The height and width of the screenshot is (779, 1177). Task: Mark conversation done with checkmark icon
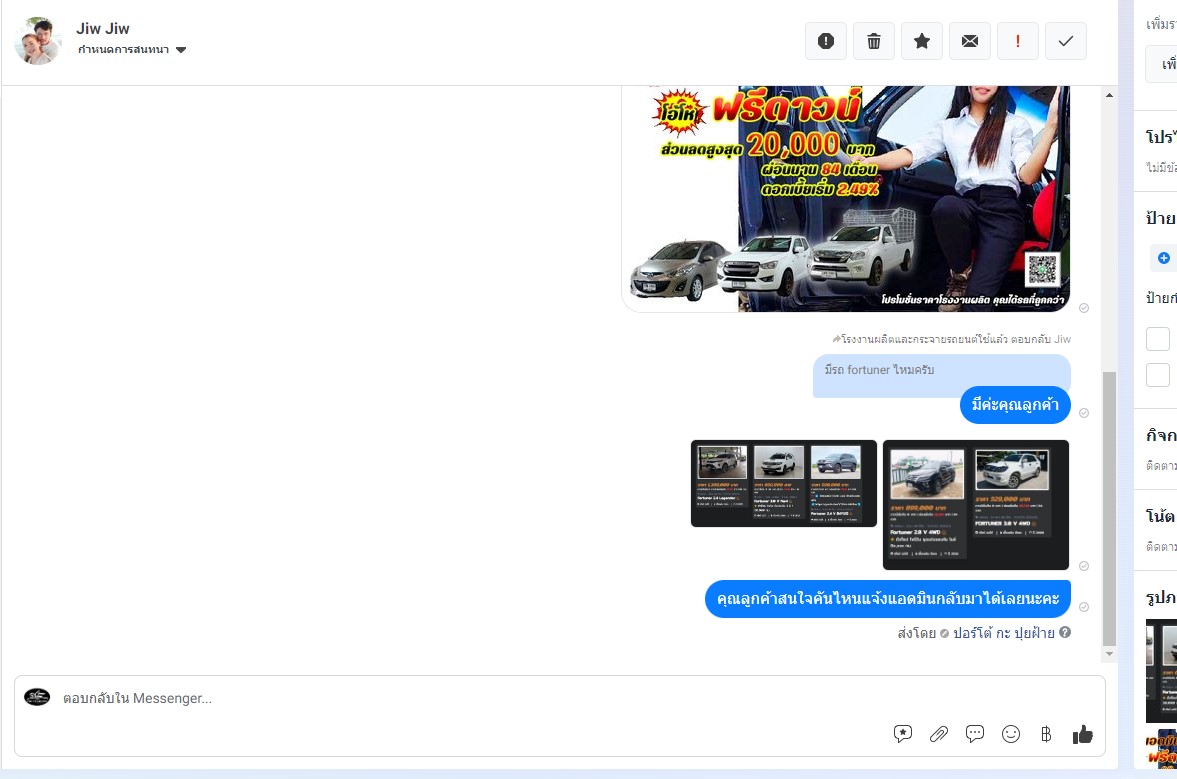[x=1066, y=41]
